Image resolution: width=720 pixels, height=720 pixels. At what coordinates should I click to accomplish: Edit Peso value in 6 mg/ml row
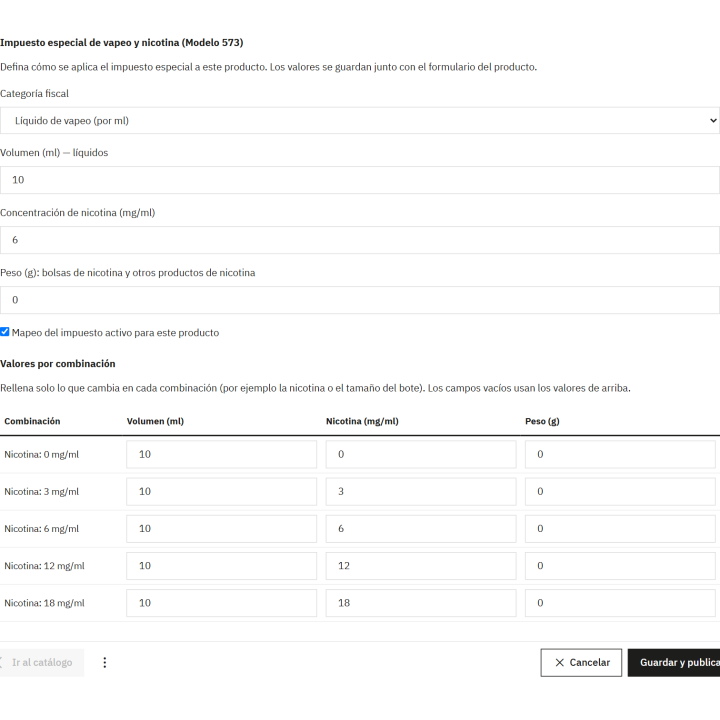[x=620, y=529]
